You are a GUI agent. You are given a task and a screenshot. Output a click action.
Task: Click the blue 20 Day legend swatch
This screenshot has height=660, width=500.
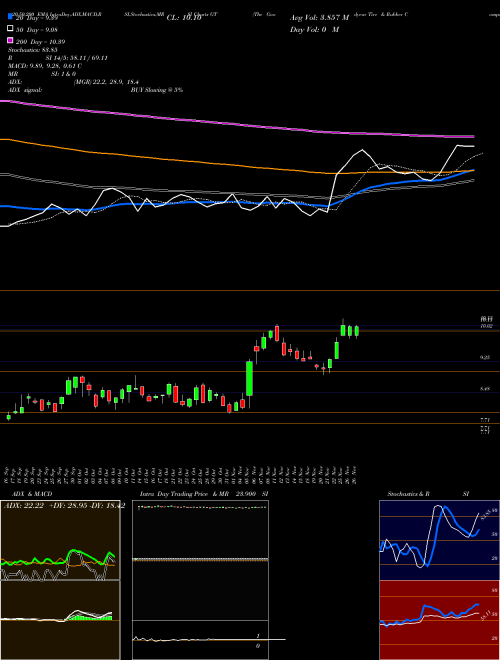pyautogui.click(x=10, y=17)
